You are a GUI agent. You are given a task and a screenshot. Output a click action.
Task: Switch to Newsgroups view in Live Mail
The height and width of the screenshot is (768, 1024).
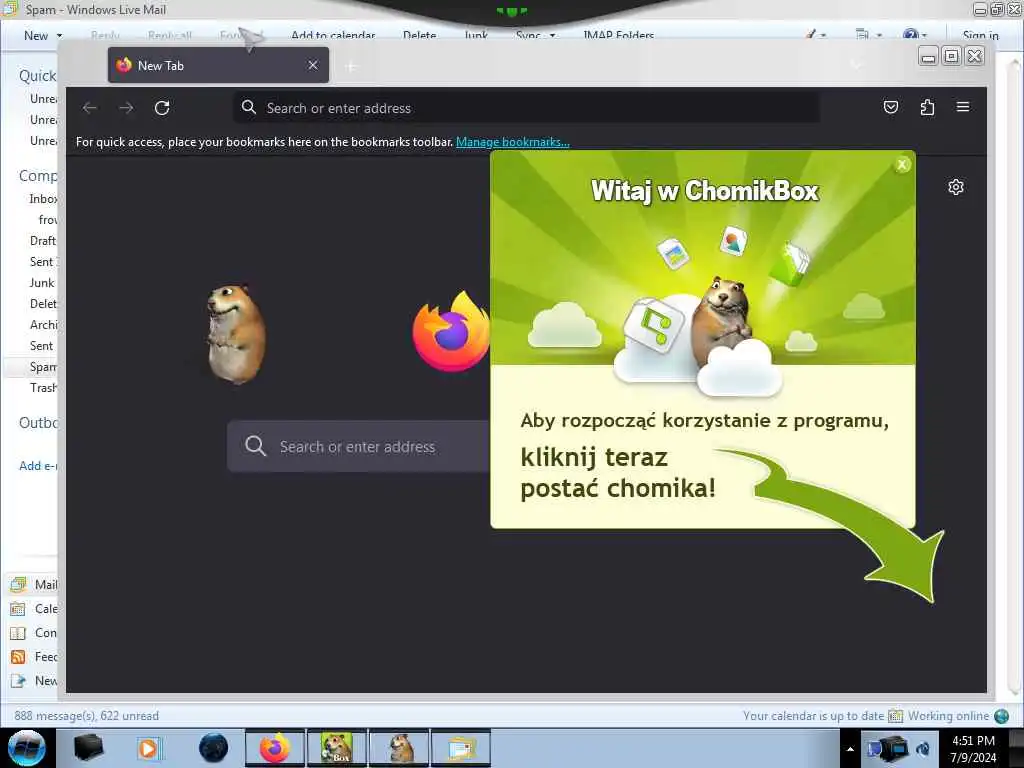(x=34, y=681)
